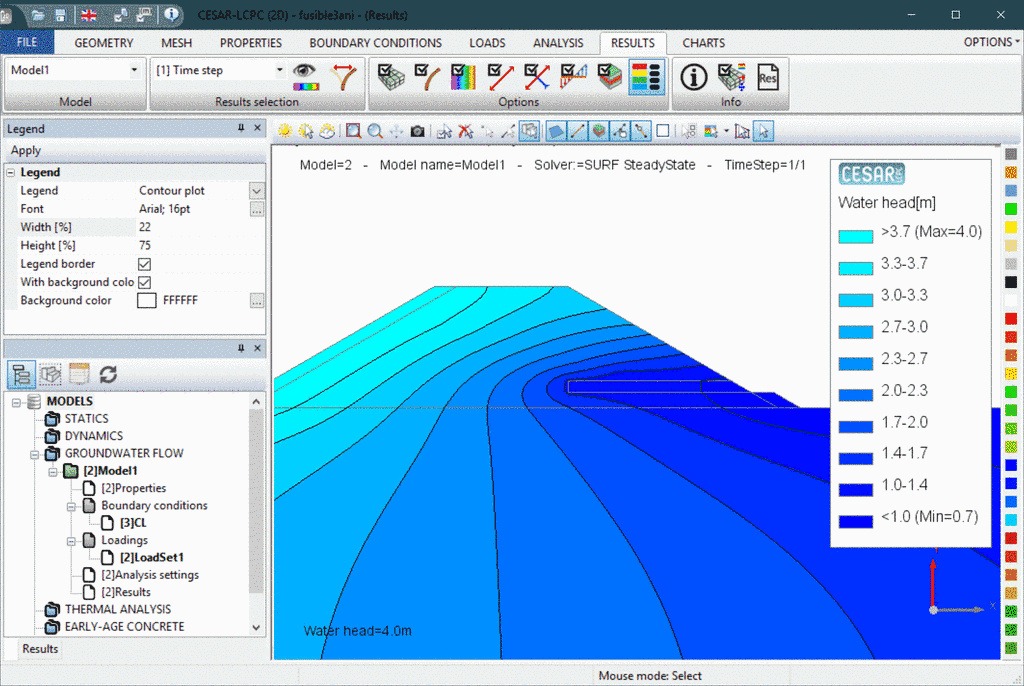Image resolution: width=1024 pixels, height=686 pixels.
Task: Click the eye over color bar results display icon
Action: click(305, 76)
